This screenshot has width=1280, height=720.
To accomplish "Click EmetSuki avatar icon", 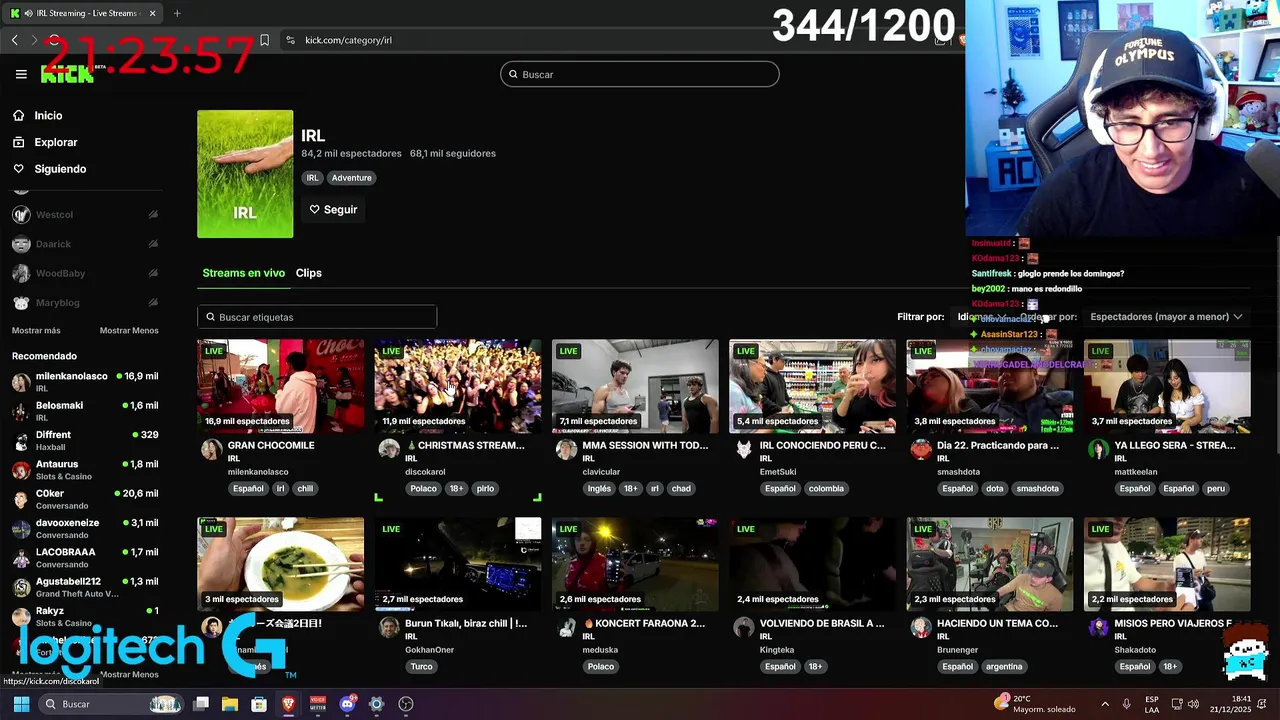I will click(743, 449).
